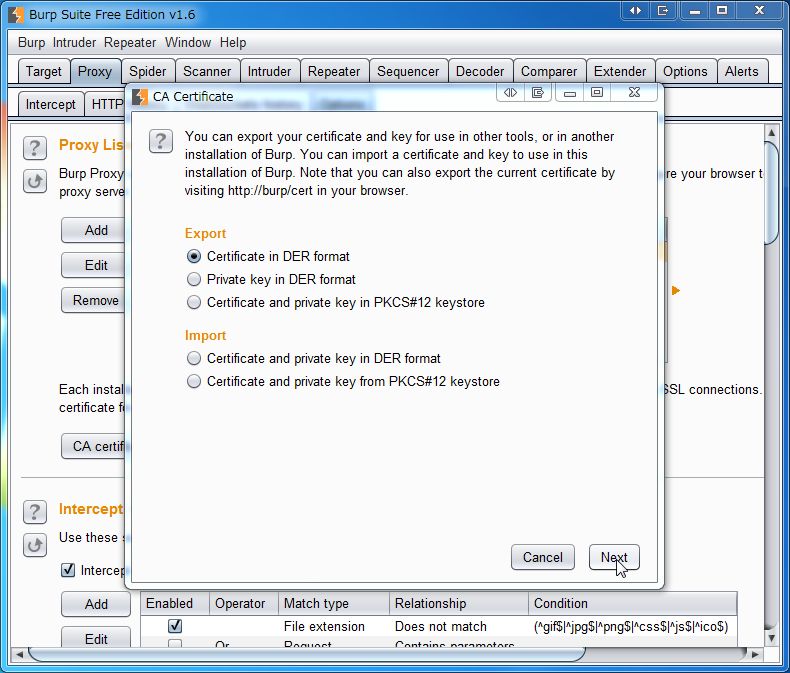Click Add button under Proxy Listeners
Viewport: 790px width, 673px height.
(x=94, y=230)
